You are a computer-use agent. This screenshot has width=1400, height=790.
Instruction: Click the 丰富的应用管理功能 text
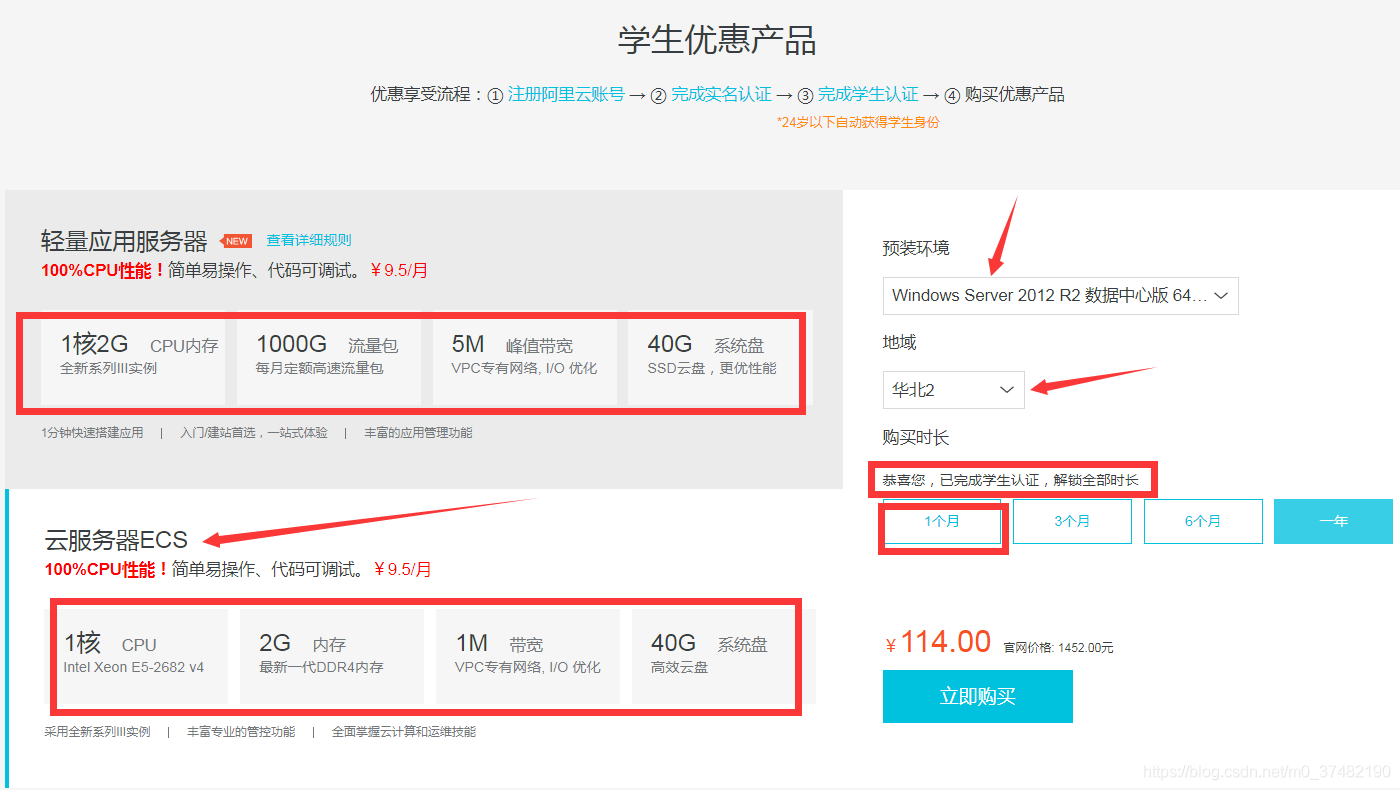coord(418,433)
